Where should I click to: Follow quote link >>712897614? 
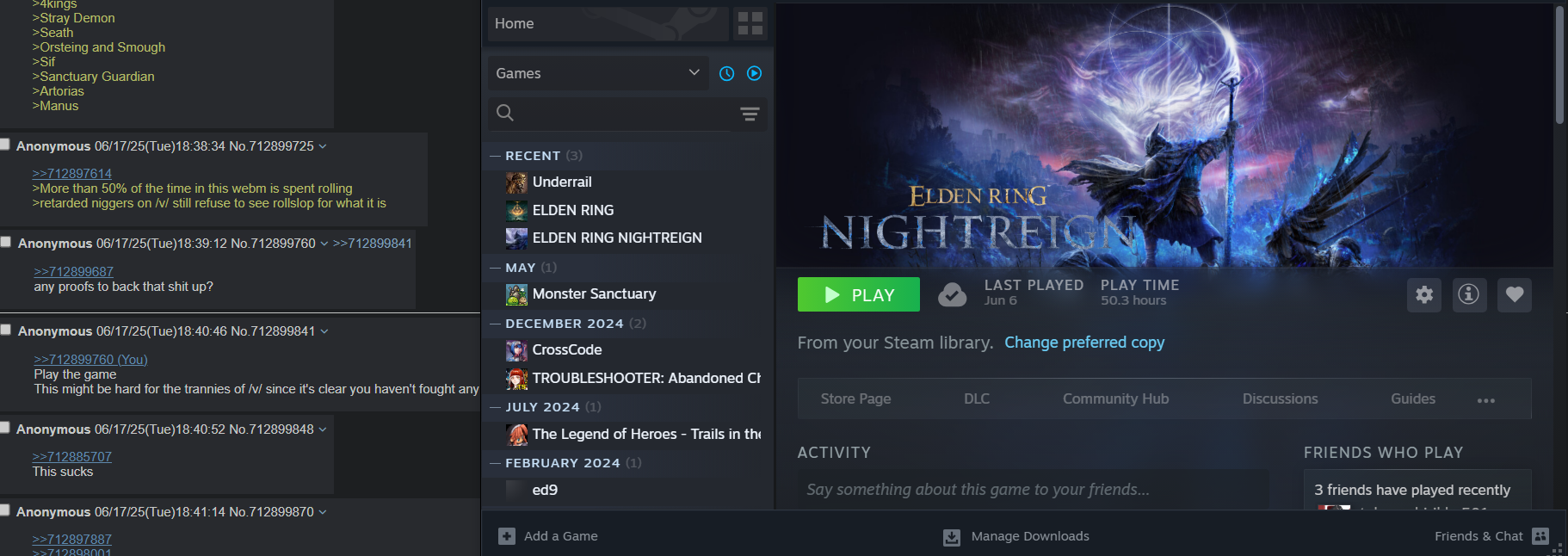[72, 174]
